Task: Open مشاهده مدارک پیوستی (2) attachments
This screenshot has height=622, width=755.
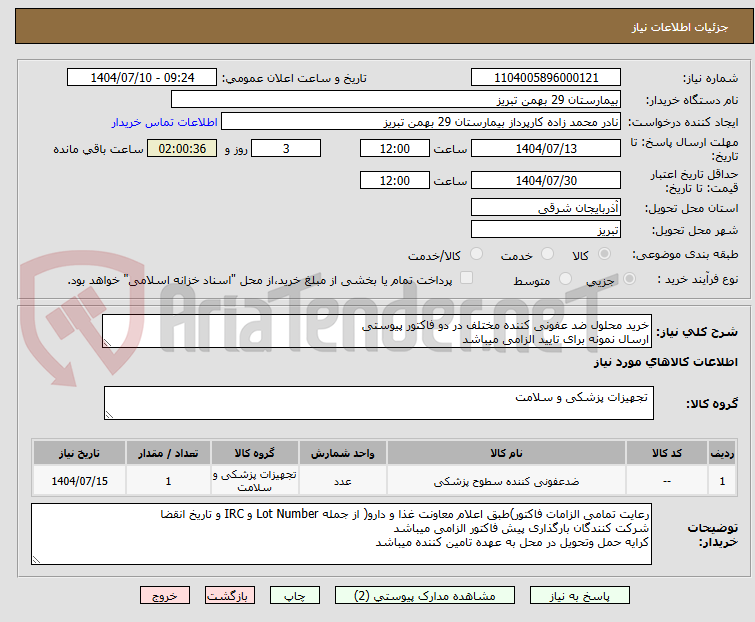Action: pos(425,596)
